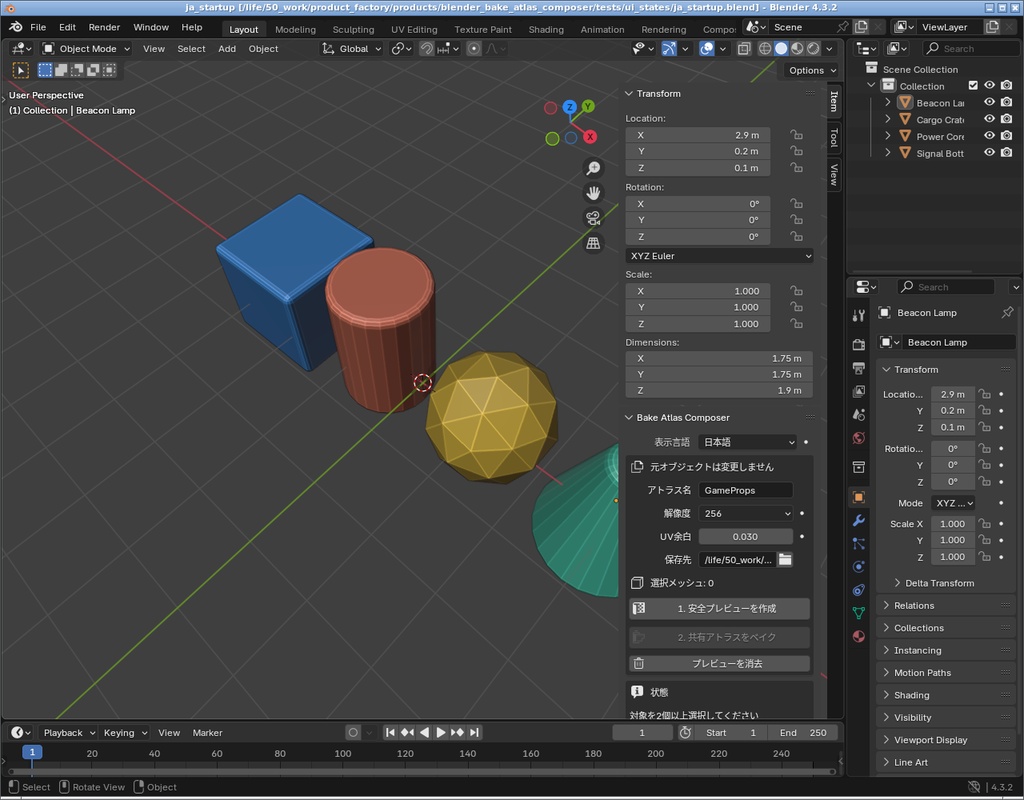Image resolution: width=1024 pixels, height=800 pixels.
Task: Toggle Beacon Lamp render camera icon
Action: pyautogui.click(x=1006, y=102)
